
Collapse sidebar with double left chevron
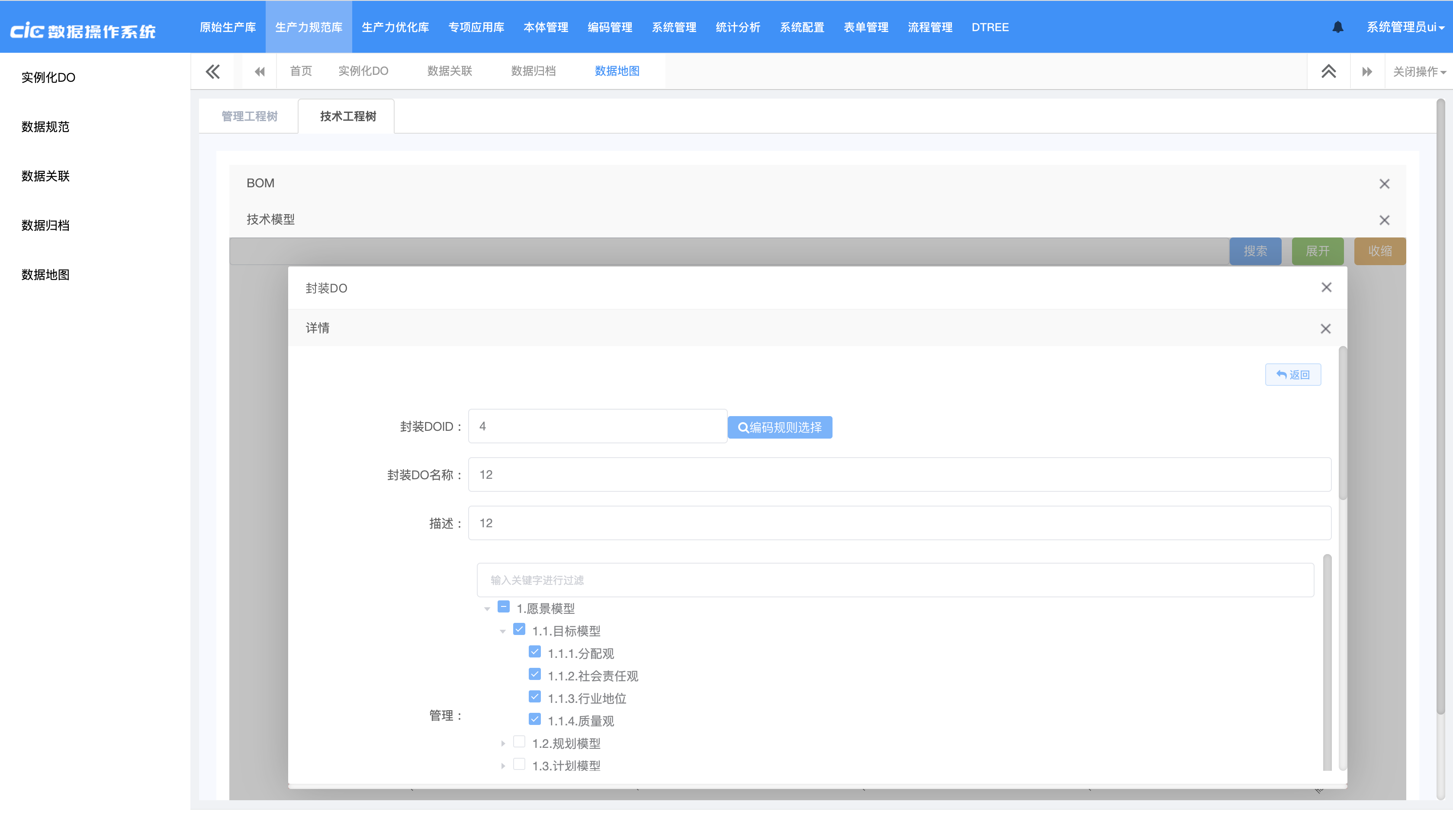tap(213, 71)
